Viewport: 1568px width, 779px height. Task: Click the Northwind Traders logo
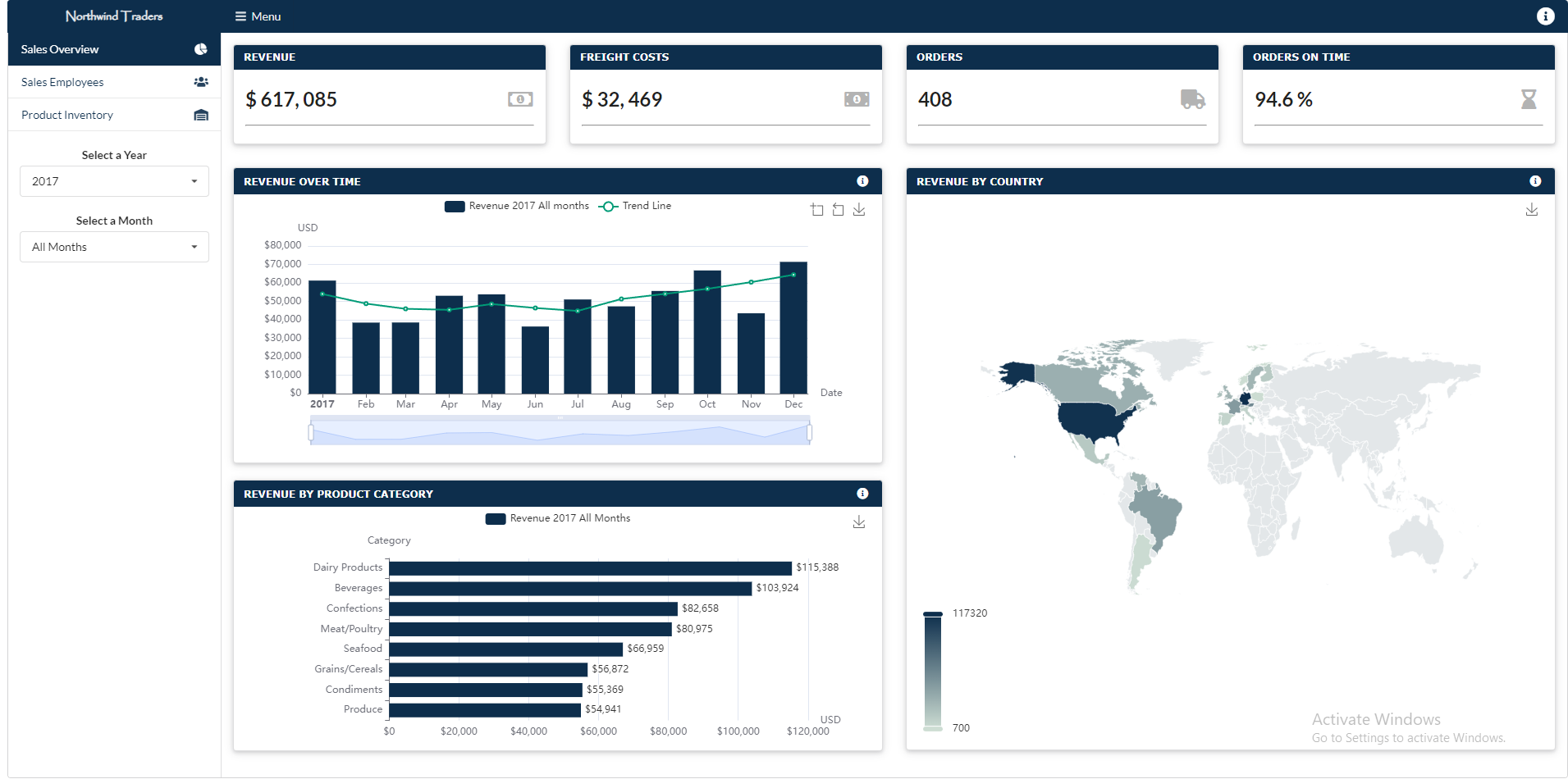(x=114, y=16)
